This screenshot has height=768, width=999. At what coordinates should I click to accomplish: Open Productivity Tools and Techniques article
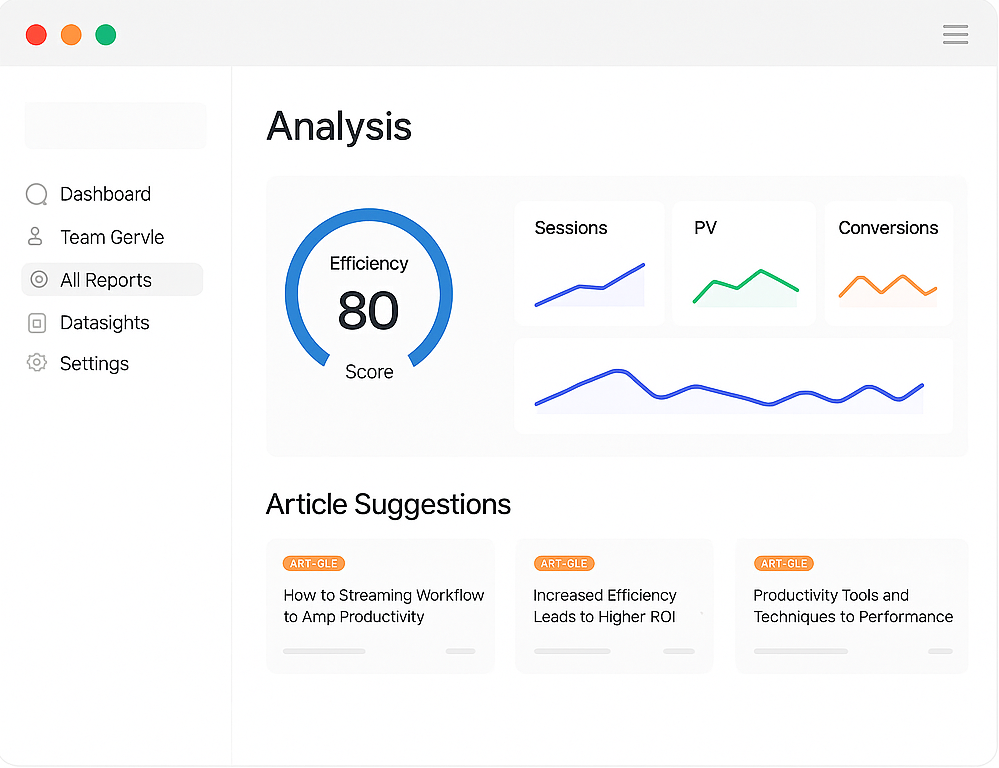852,606
